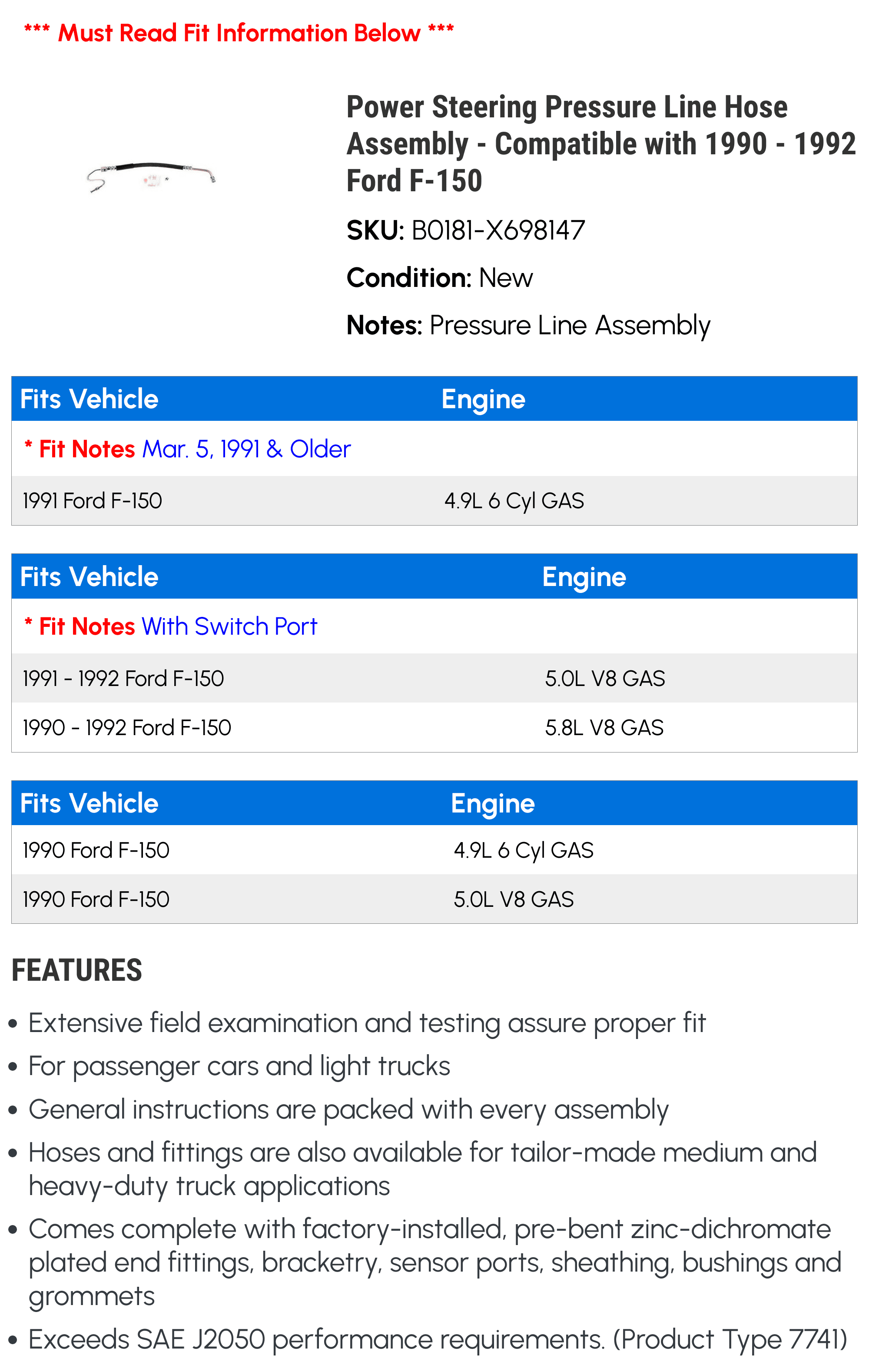Select the 1991 Ford F-150 row
Image resolution: width=869 pixels, height=1372 pixels.
(x=92, y=501)
